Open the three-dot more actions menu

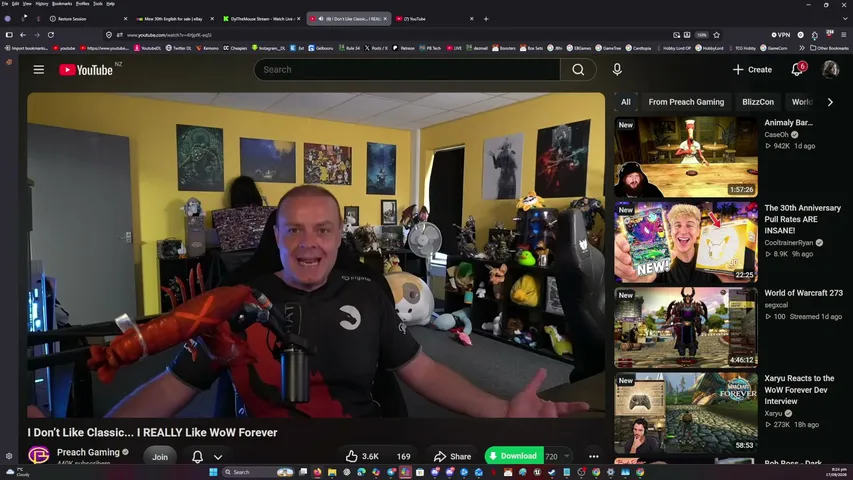(x=594, y=457)
